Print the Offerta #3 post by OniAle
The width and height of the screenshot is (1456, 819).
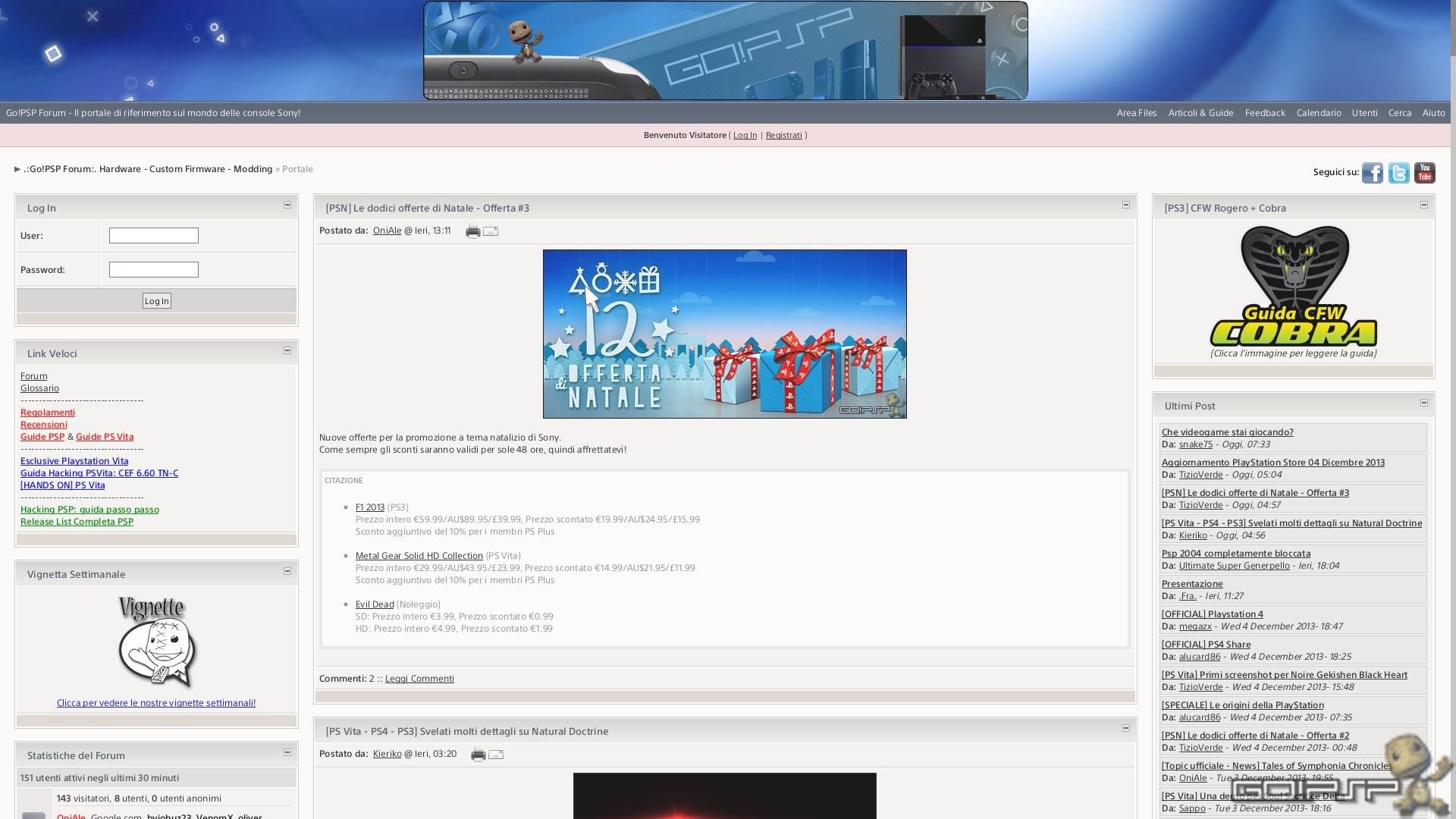tap(473, 231)
